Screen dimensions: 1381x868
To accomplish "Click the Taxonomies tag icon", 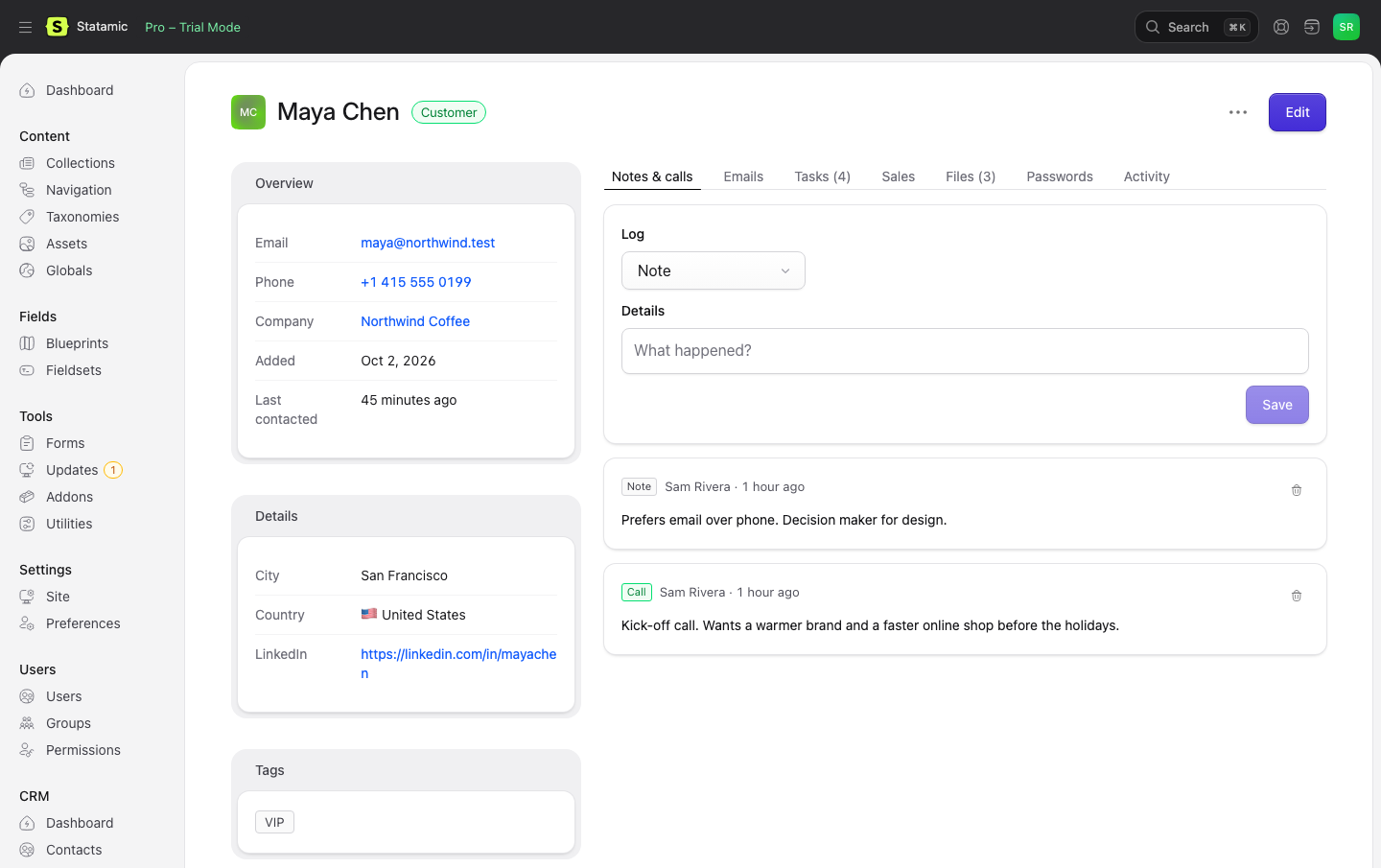I will coord(27,217).
